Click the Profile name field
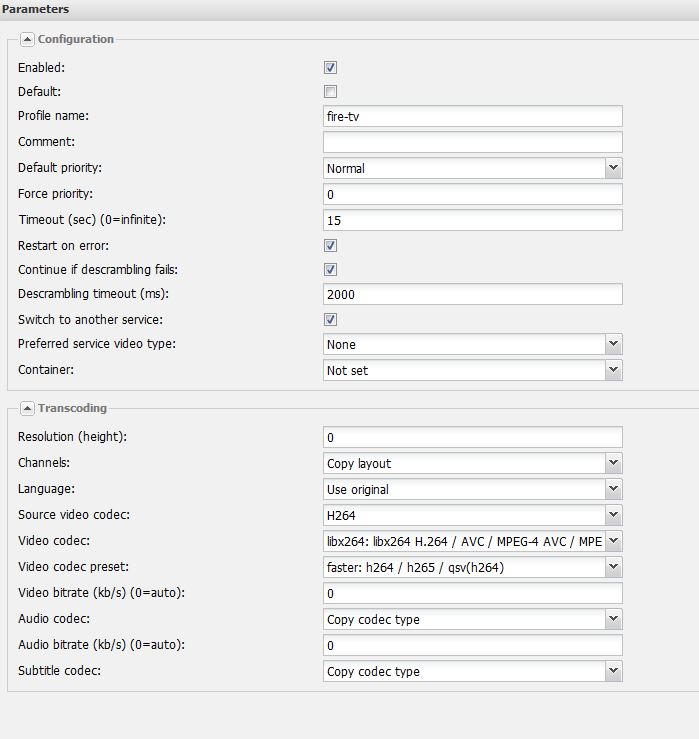Viewport: 699px width, 739px height. coord(473,116)
